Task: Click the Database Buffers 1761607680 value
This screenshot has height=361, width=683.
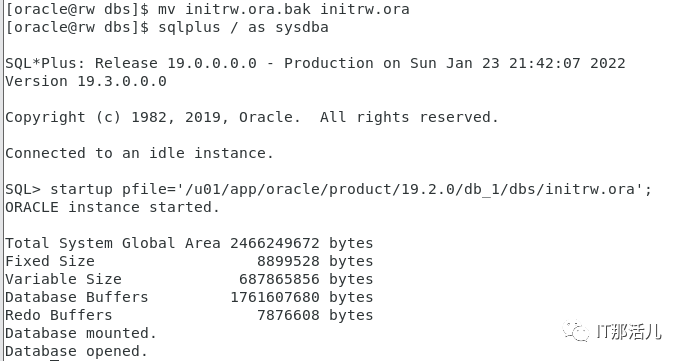Action: 274,297
